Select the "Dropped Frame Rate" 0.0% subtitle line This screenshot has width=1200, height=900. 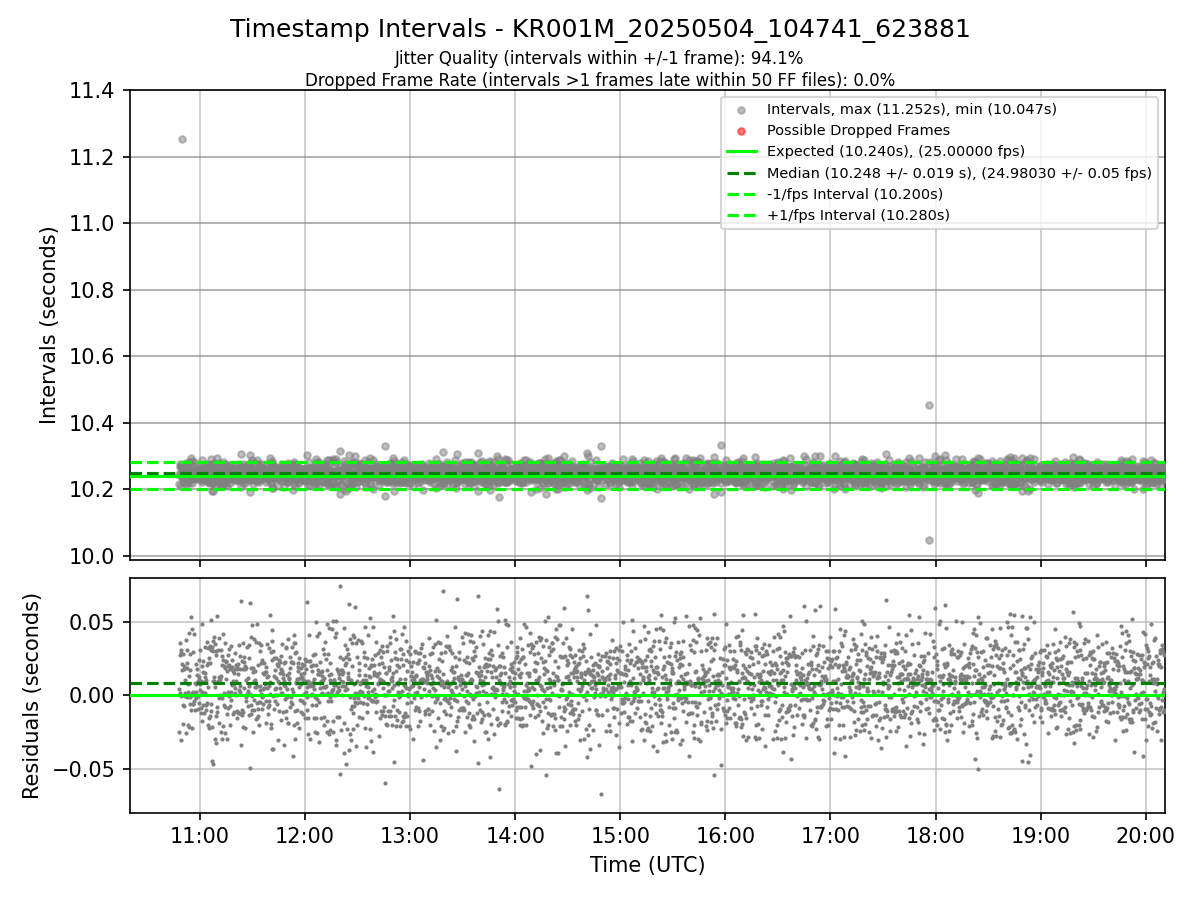pyautogui.click(x=600, y=80)
